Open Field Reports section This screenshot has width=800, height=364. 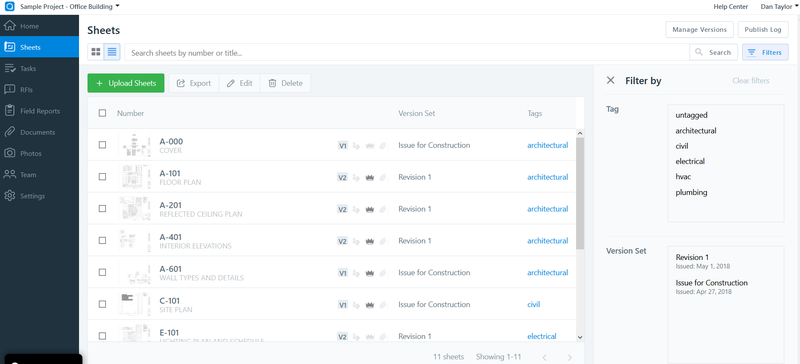click(x=39, y=111)
